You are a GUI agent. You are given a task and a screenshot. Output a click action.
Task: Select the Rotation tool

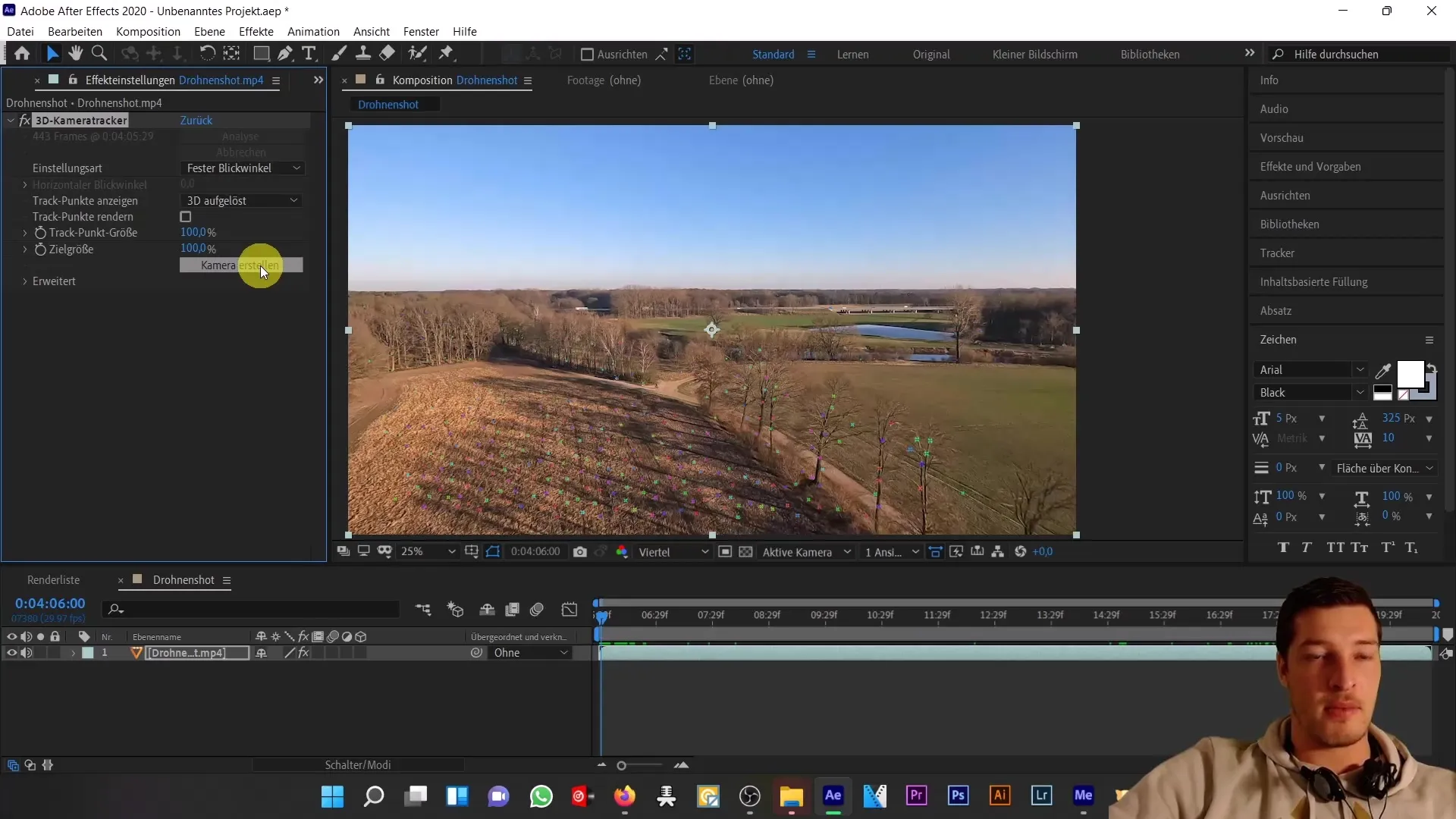206,54
